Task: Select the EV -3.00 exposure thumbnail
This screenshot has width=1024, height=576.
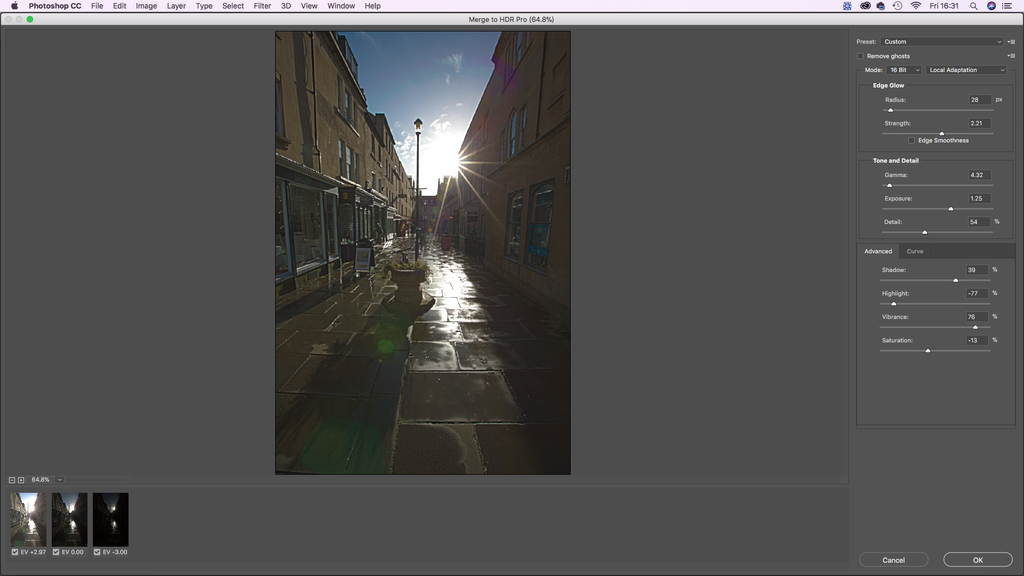Action: (x=110, y=519)
